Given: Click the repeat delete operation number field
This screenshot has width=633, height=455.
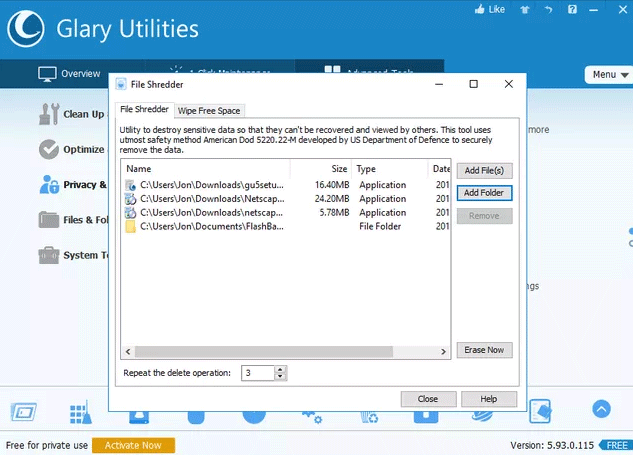Looking at the screenshot, I should click(x=258, y=373).
